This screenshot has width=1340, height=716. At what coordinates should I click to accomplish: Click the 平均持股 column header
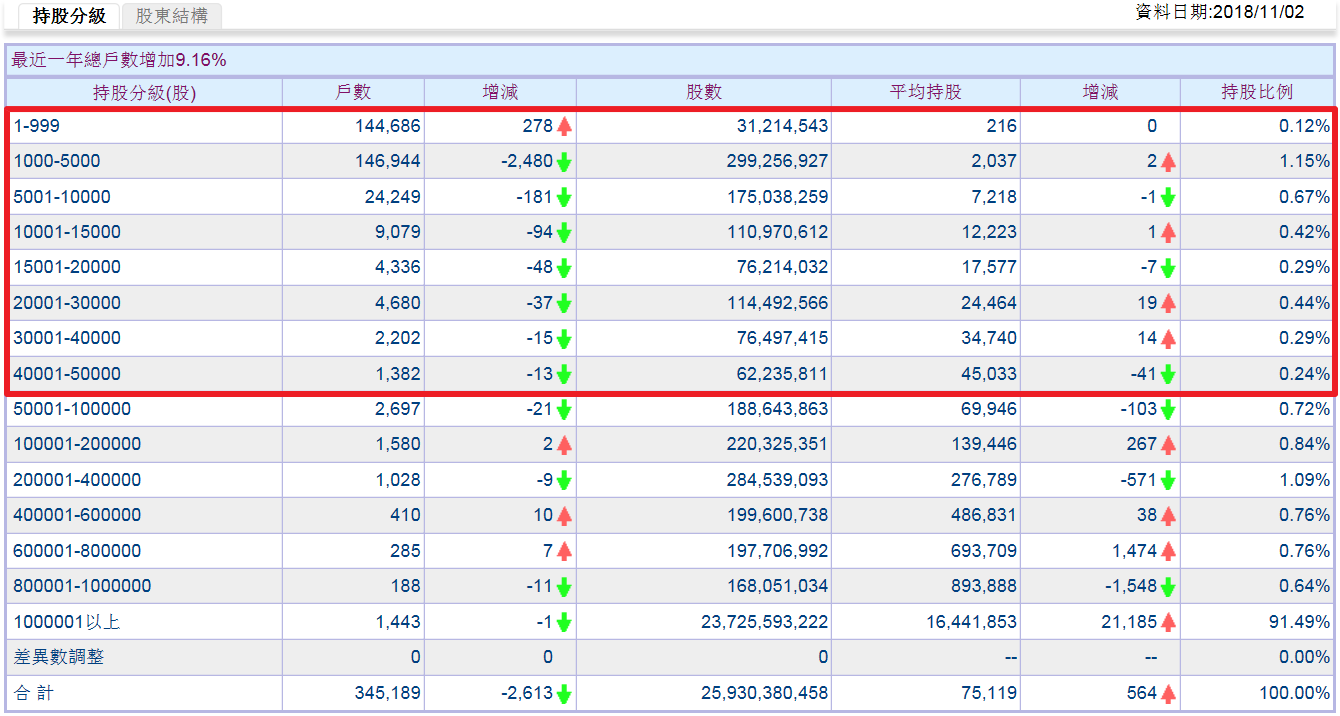click(x=925, y=92)
